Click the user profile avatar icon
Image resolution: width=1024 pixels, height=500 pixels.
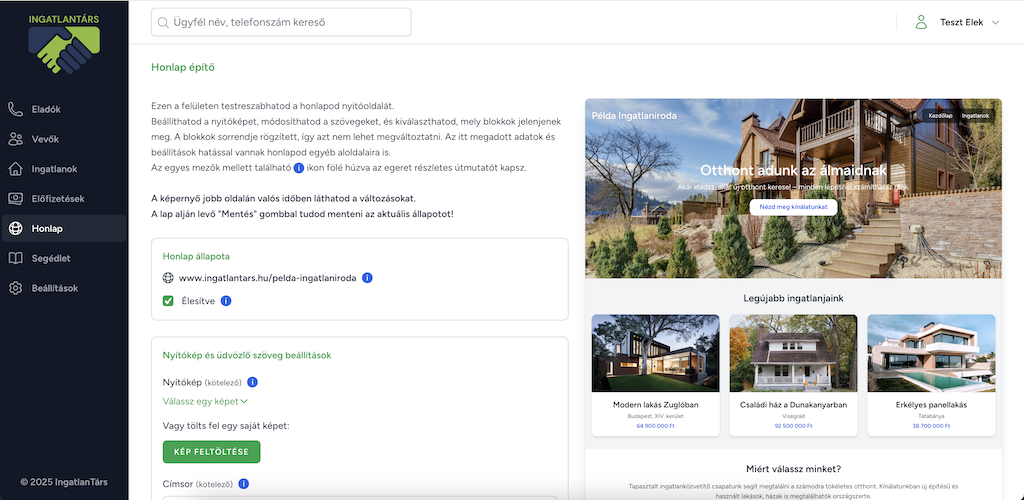pos(921,22)
